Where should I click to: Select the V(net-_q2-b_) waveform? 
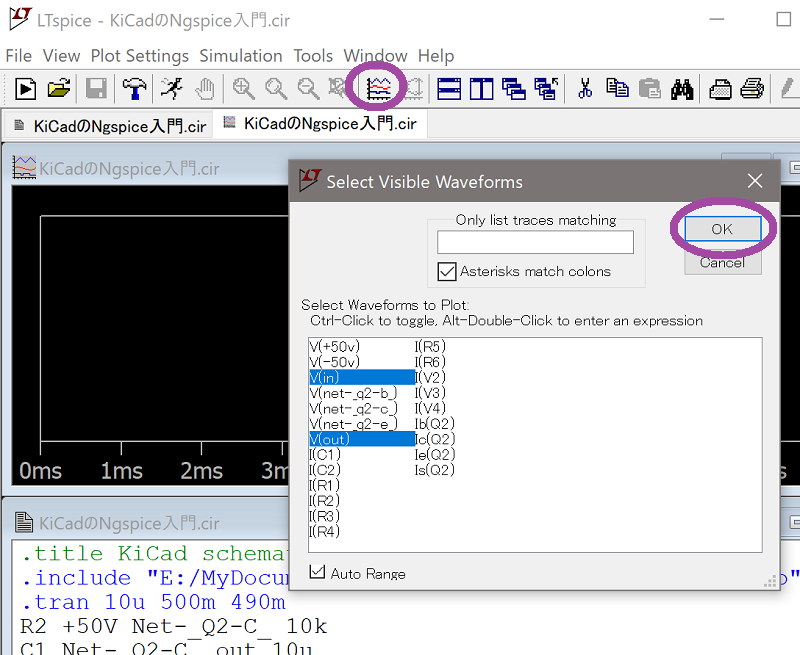pyautogui.click(x=353, y=393)
